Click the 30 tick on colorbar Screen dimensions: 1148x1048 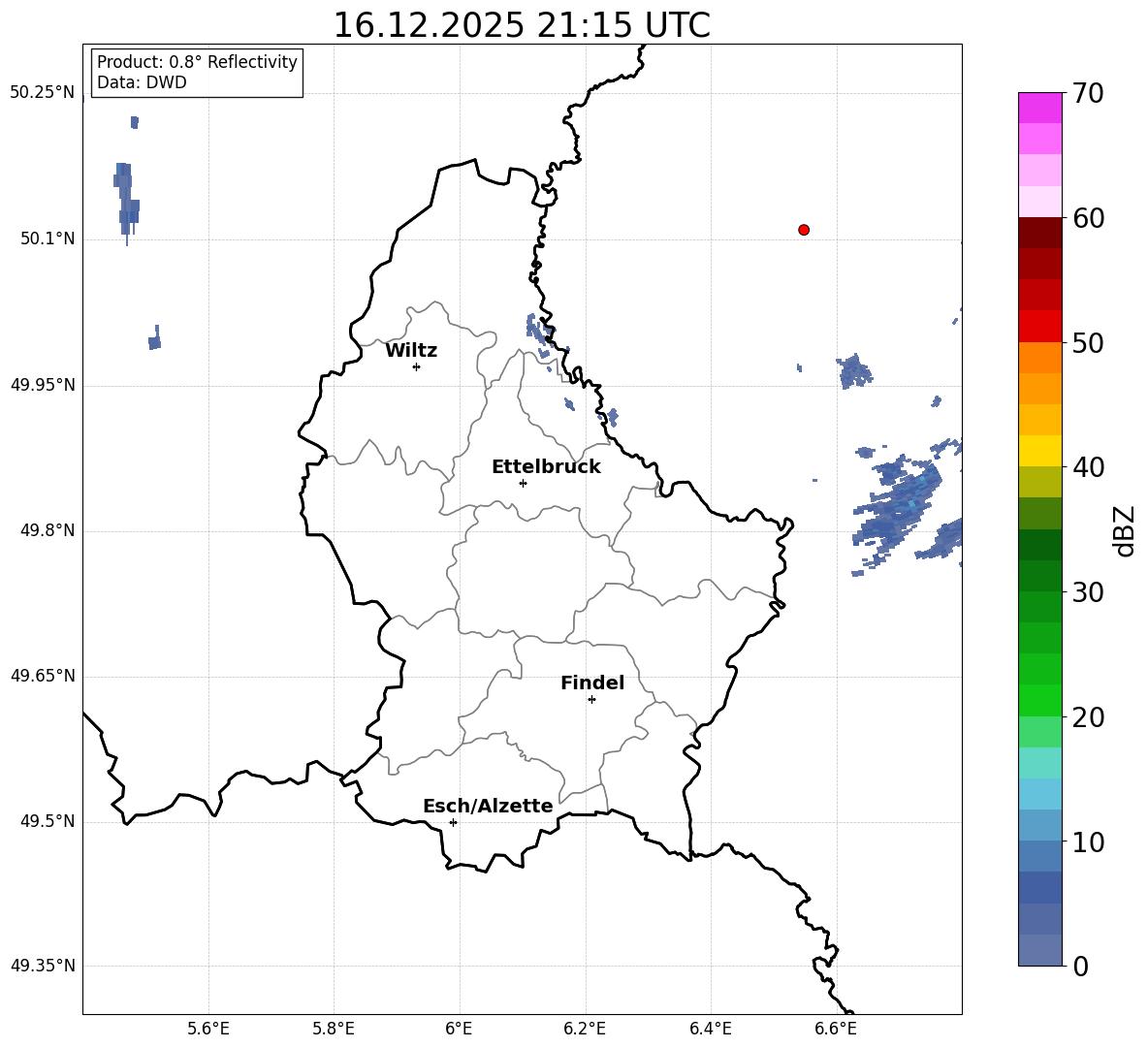click(1087, 592)
